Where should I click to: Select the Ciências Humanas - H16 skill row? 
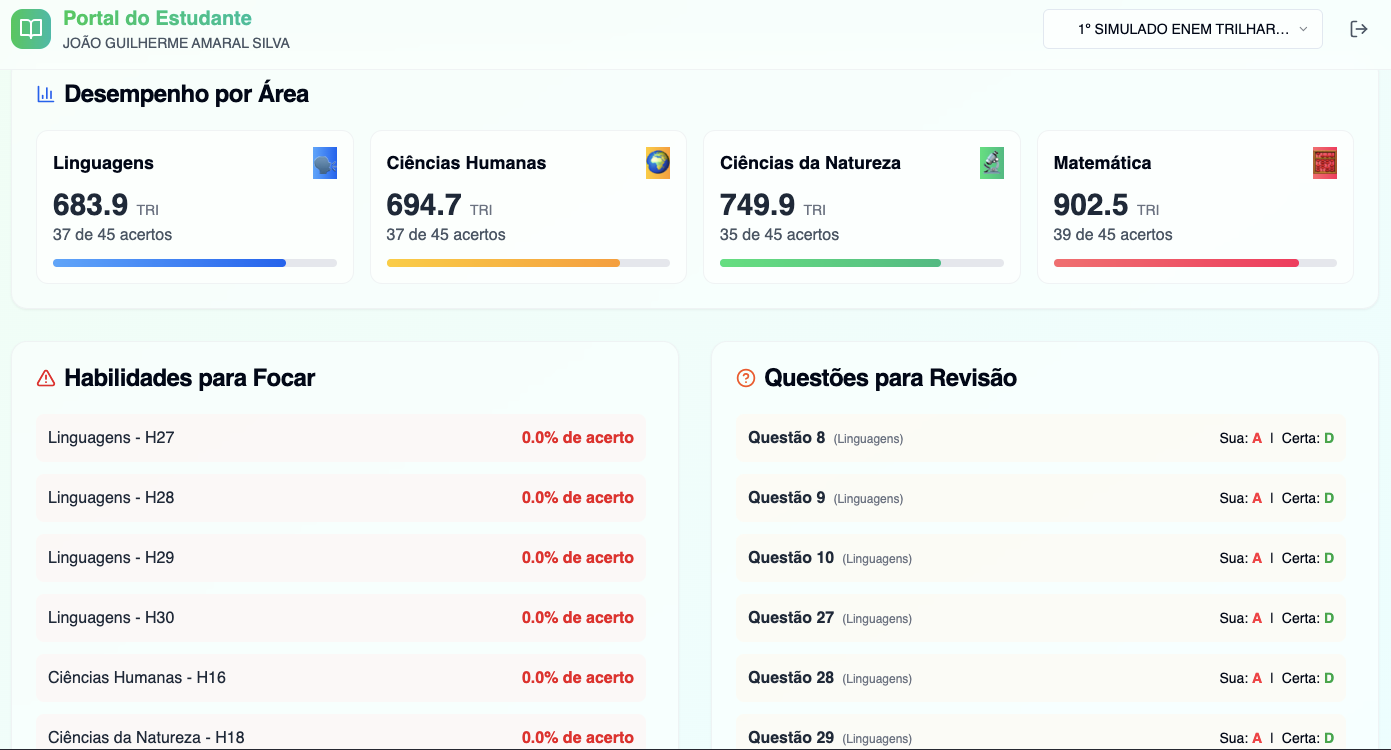(x=340, y=678)
